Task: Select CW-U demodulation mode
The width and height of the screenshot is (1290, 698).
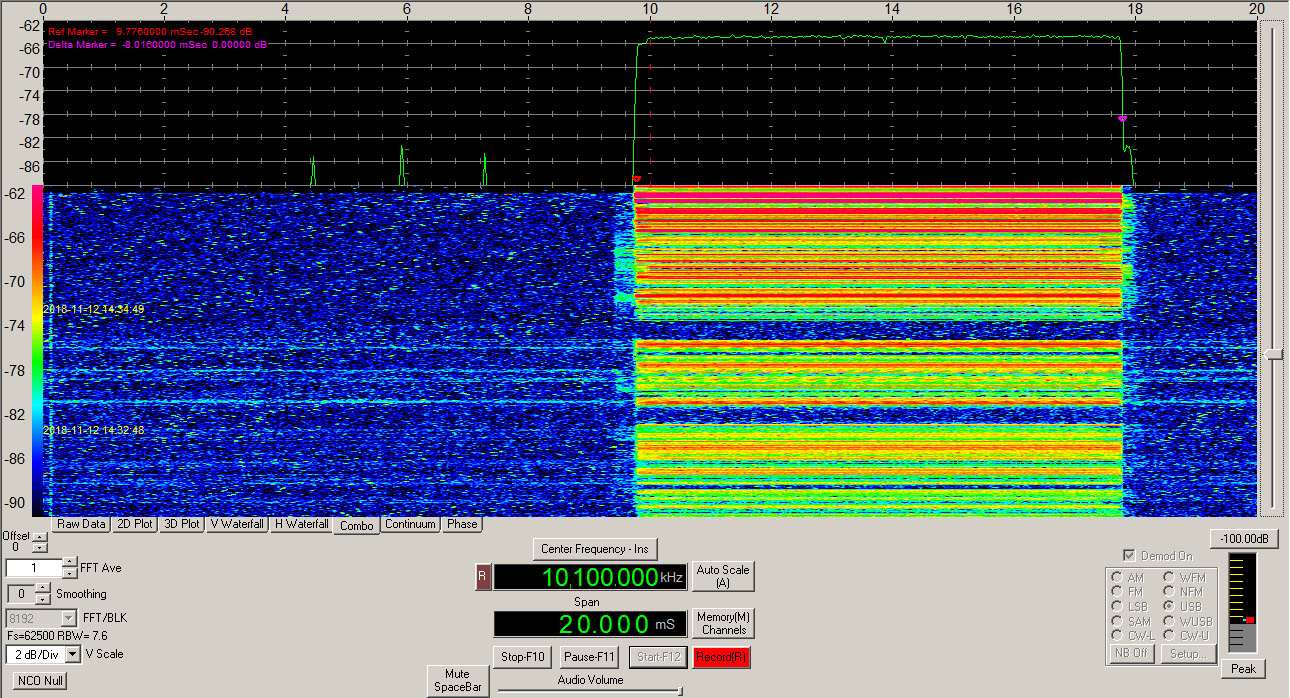Action: click(x=1168, y=636)
